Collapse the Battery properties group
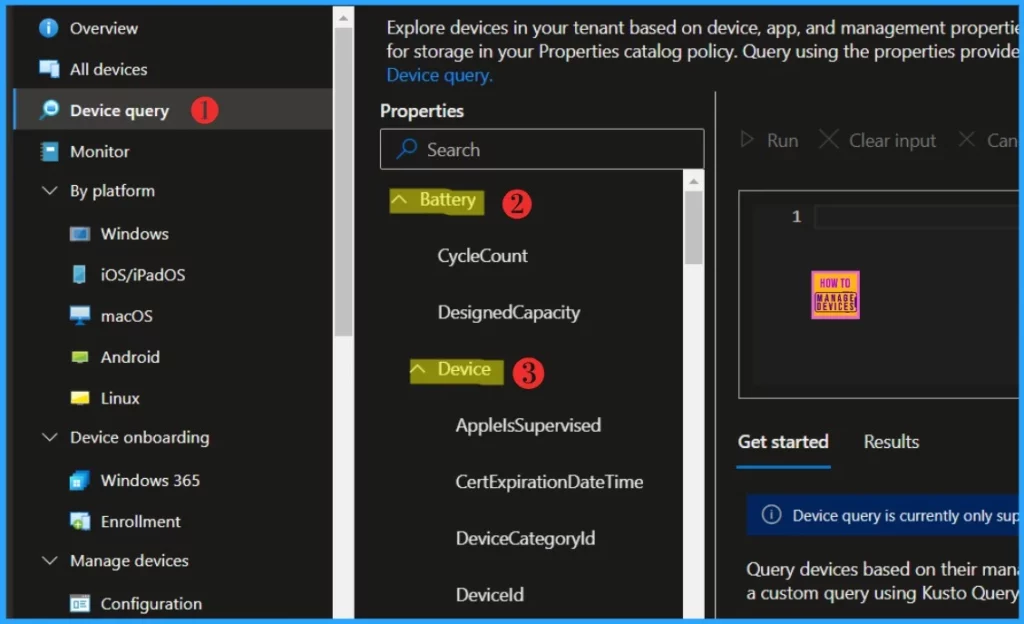 400,200
